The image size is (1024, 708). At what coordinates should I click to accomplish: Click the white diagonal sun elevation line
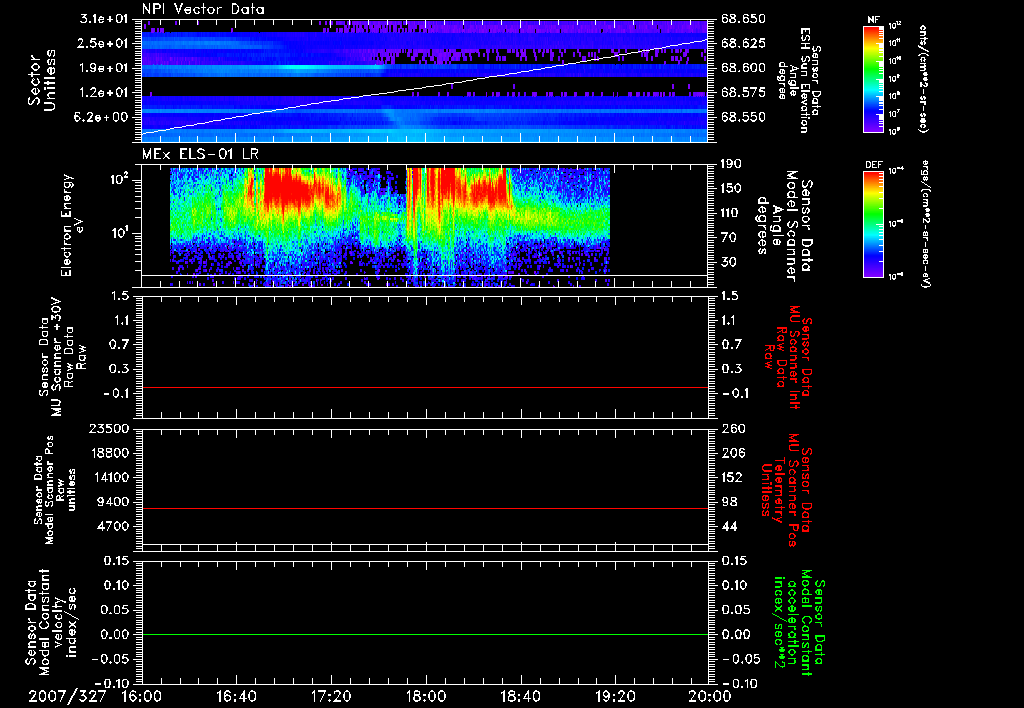424,87
